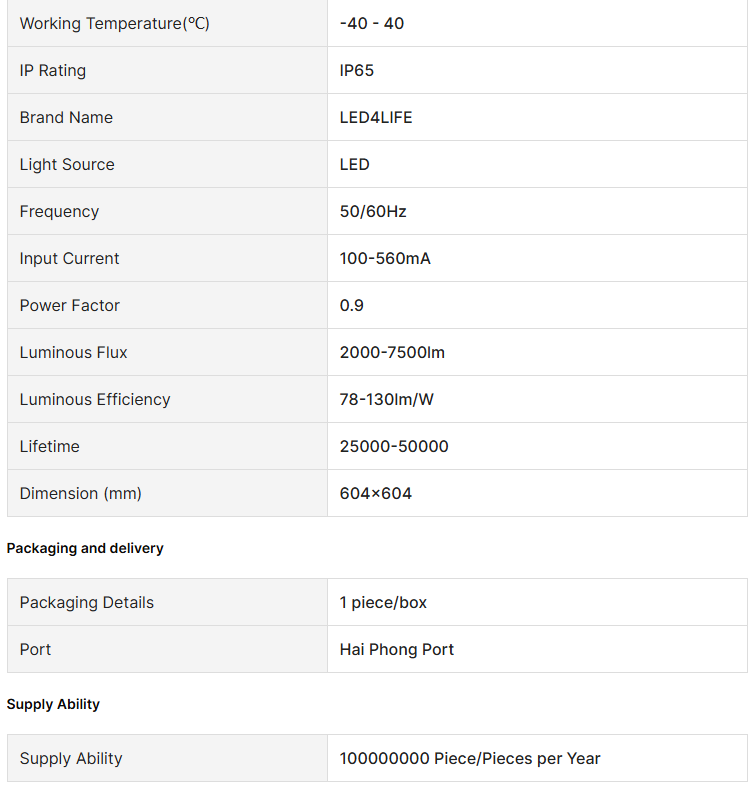Click the Packaging and delivery heading

(85, 548)
